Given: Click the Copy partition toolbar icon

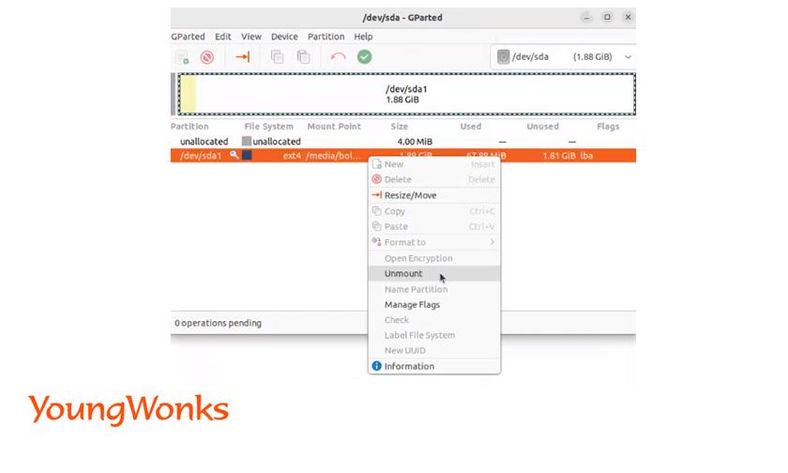Looking at the screenshot, I should (277, 57).
